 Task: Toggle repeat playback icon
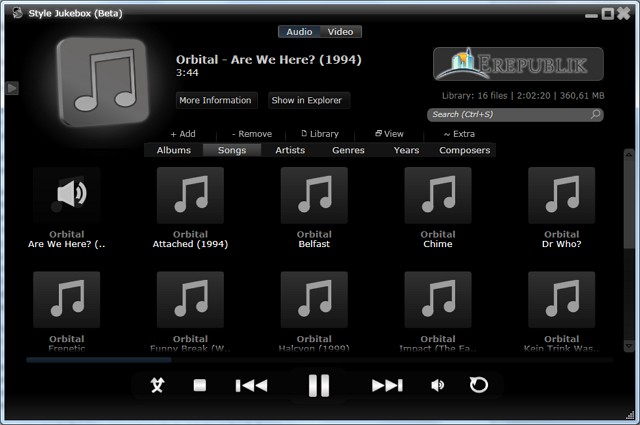[x=478, y=385]
